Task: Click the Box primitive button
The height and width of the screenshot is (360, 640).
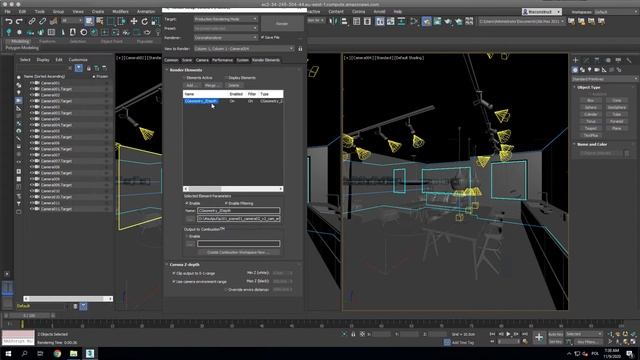Action: click(x=591, y=100)
